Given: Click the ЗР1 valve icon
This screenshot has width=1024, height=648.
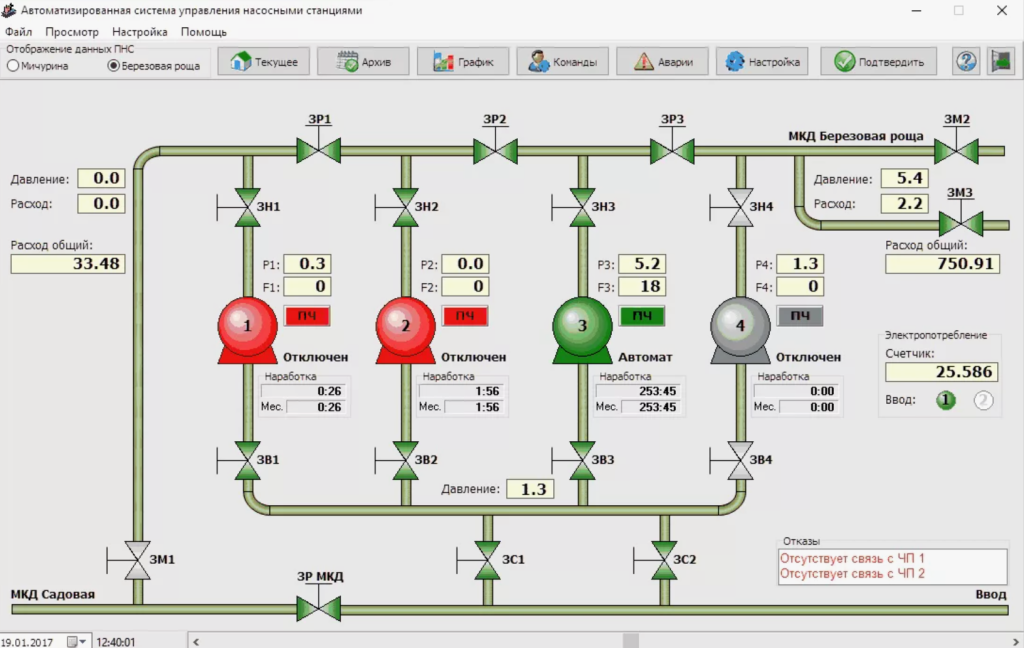Looking at the screenshot, I should (319, 151).
